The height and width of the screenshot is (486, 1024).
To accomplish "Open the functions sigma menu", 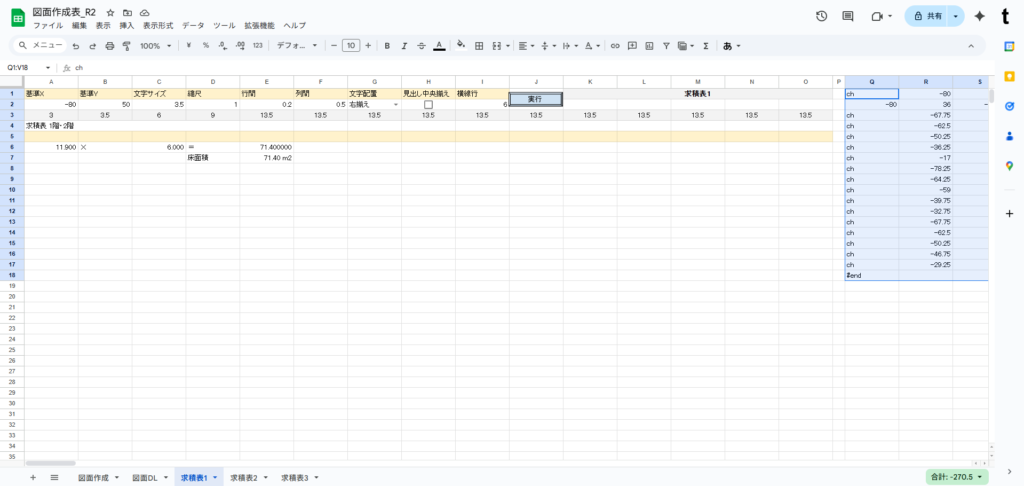I will (706, 46).
